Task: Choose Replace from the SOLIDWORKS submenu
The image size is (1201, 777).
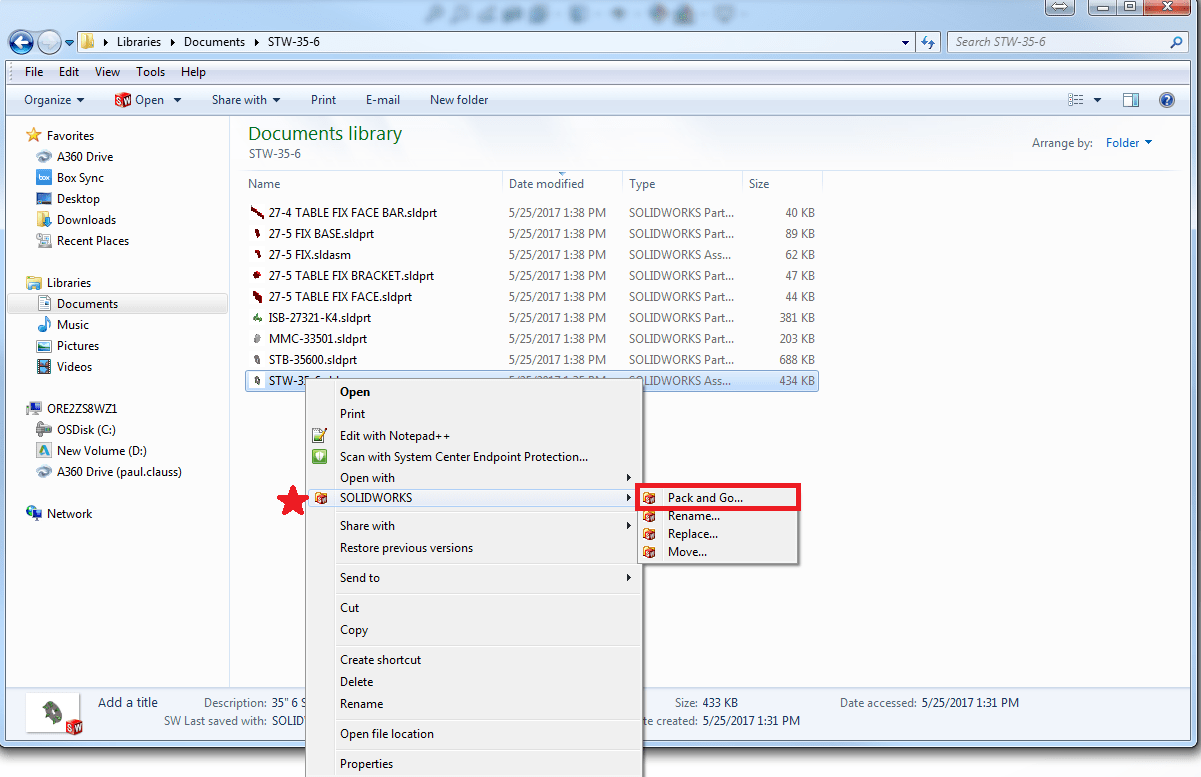Action: (690, 533)
